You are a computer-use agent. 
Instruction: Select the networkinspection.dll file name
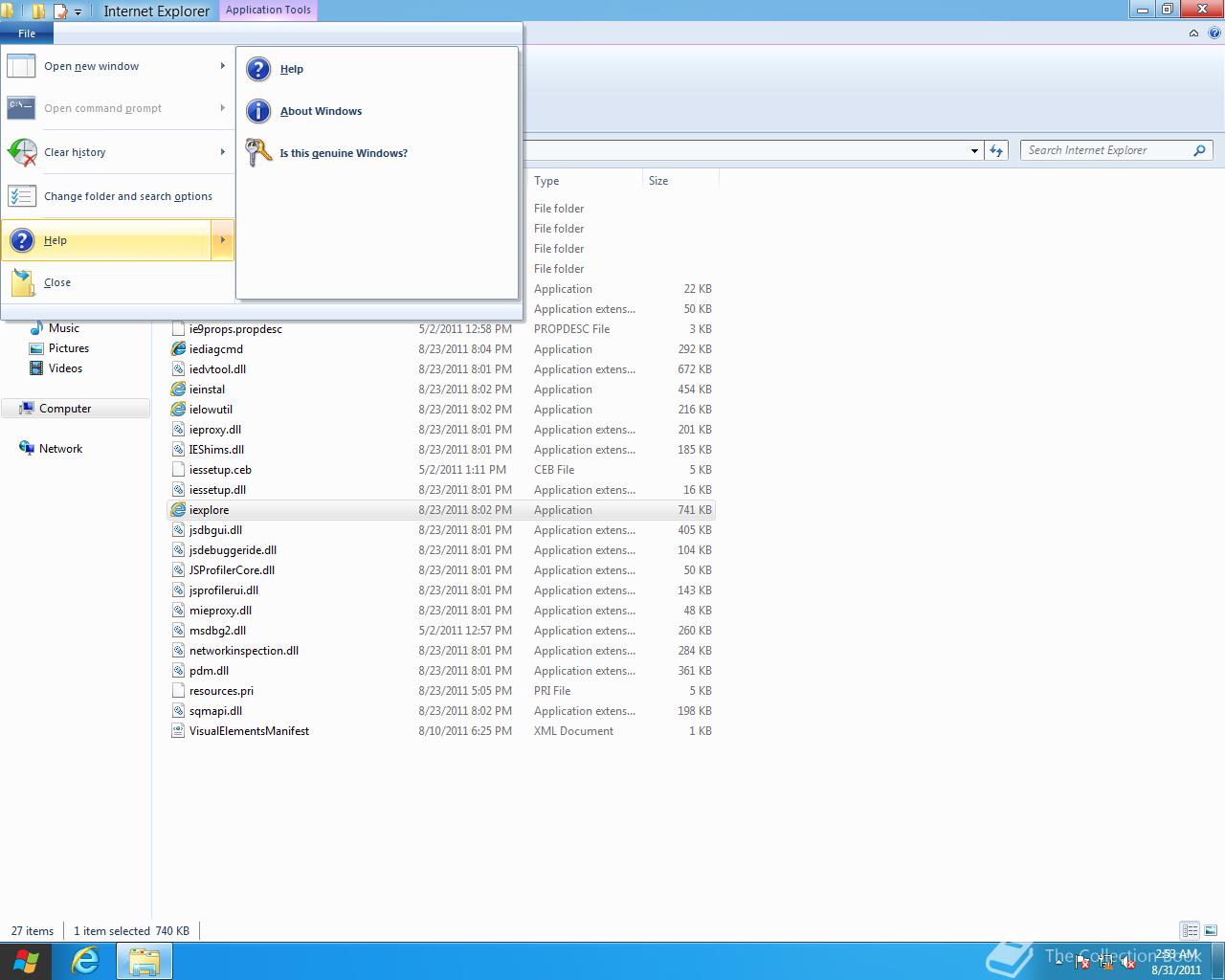point(244,651)
